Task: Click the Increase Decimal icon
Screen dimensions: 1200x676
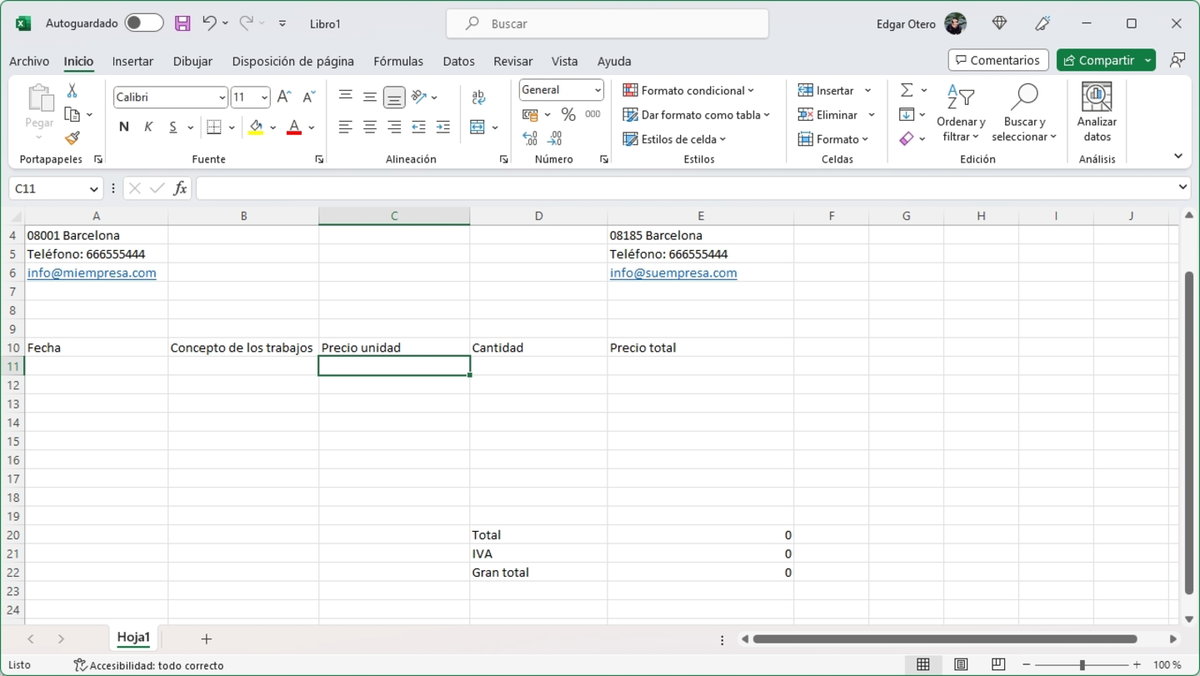Action: tap(530, 138)
